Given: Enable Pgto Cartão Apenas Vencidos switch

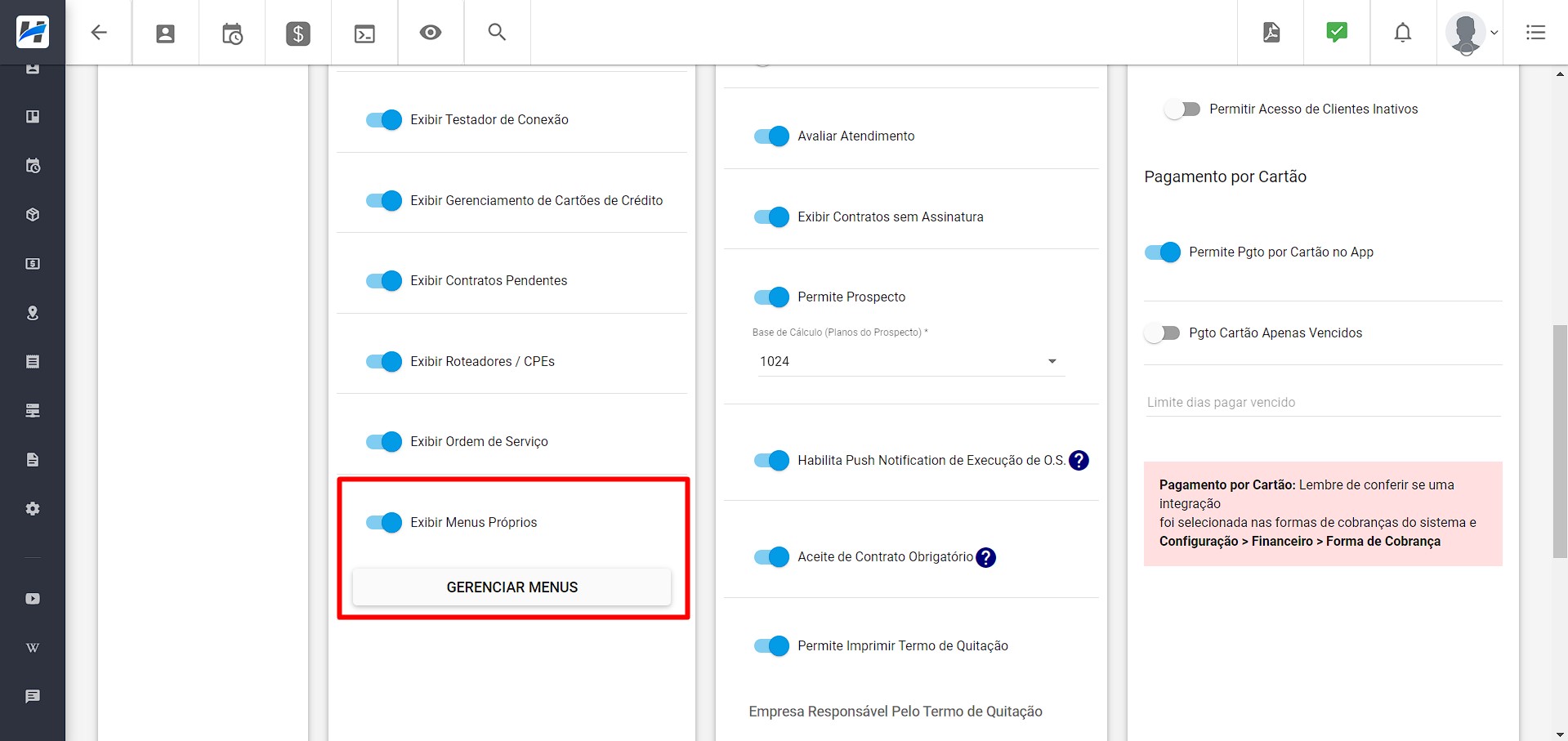Looking at the screenshot, I should point(1163,333).
